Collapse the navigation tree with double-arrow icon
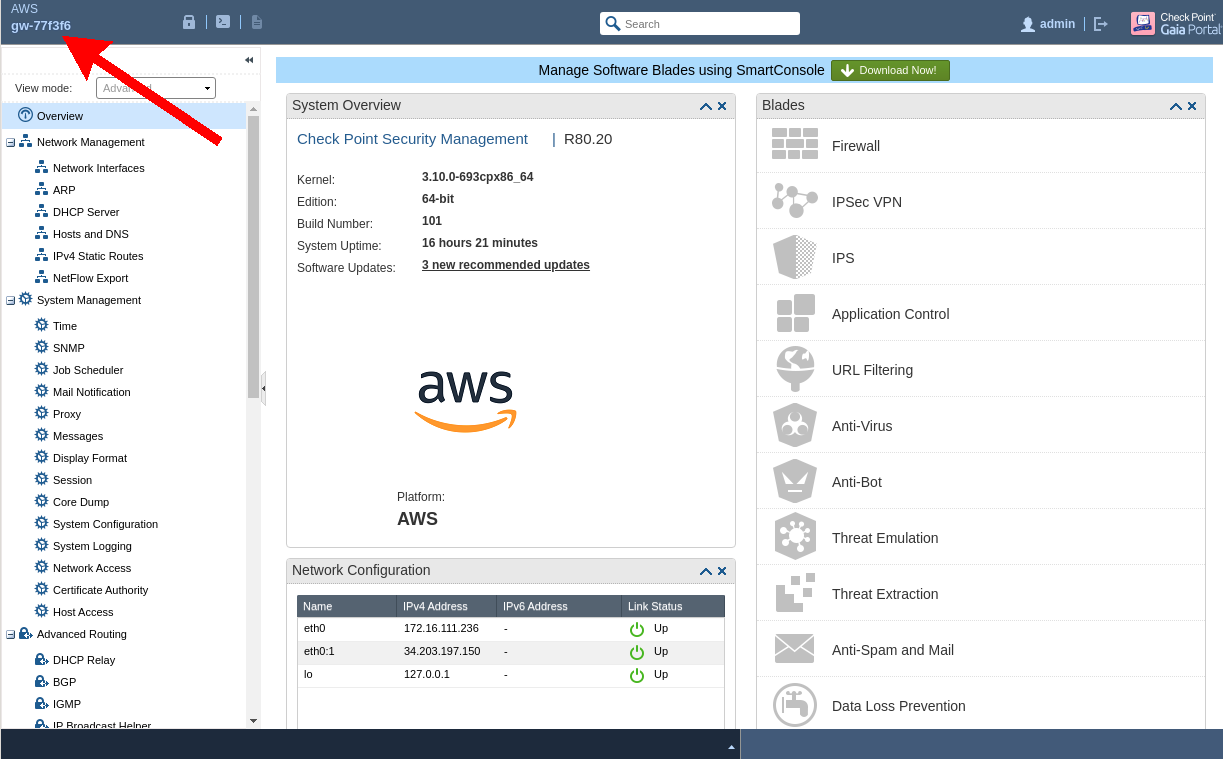This screenshot has width=1223, height=759. pyautogui.click(x=249, y=60)
